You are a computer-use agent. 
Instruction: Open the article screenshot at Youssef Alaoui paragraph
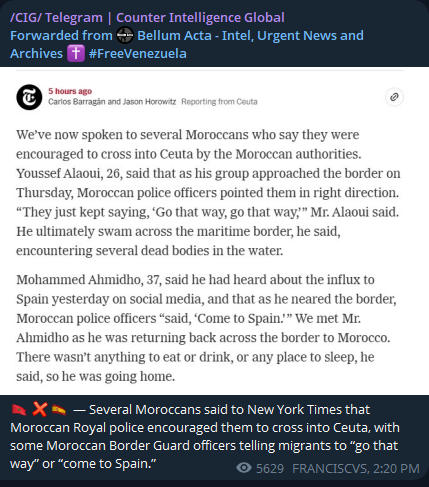point(208,192)
